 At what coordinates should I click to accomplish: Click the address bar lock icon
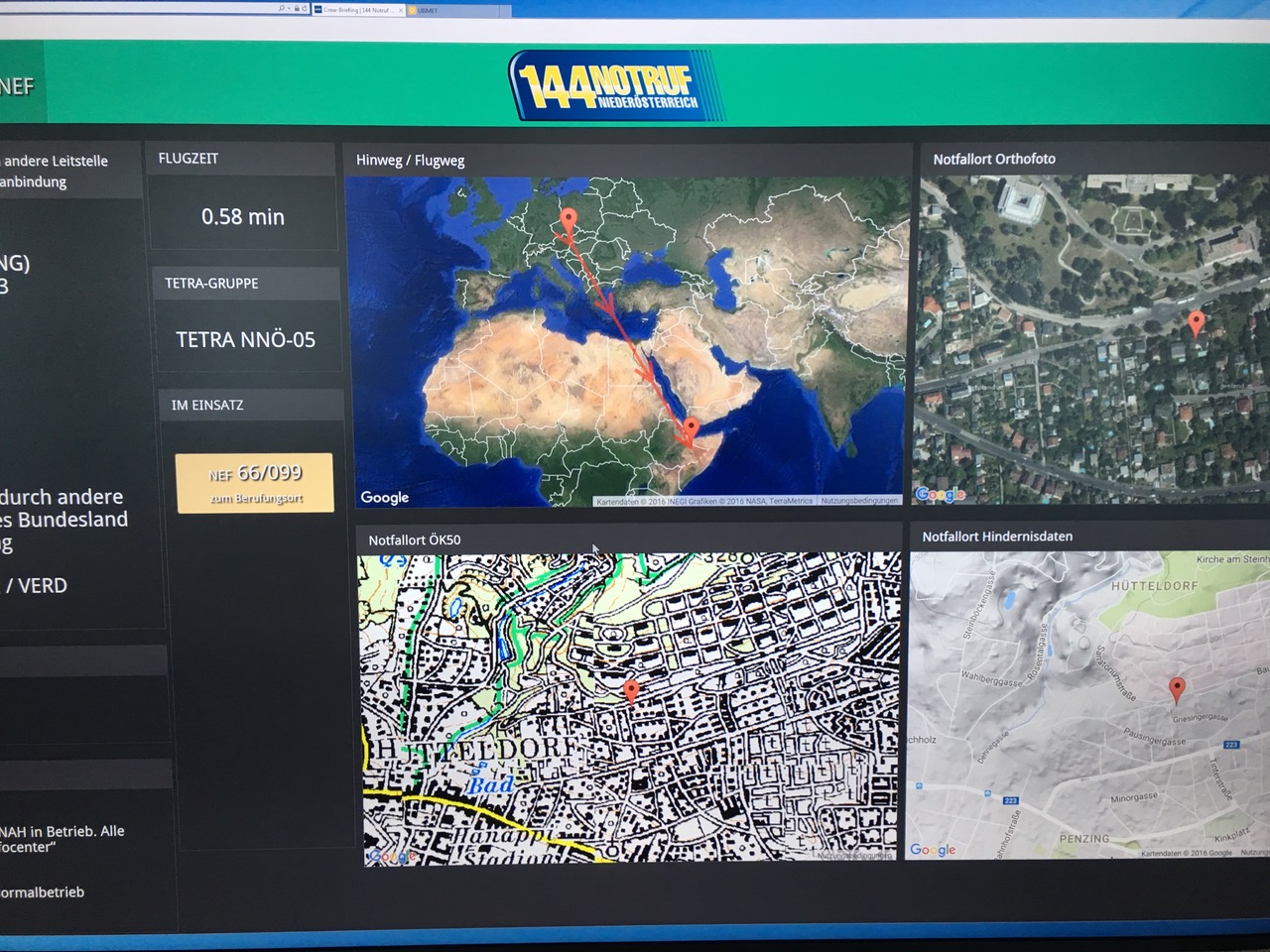click(296, 9)
